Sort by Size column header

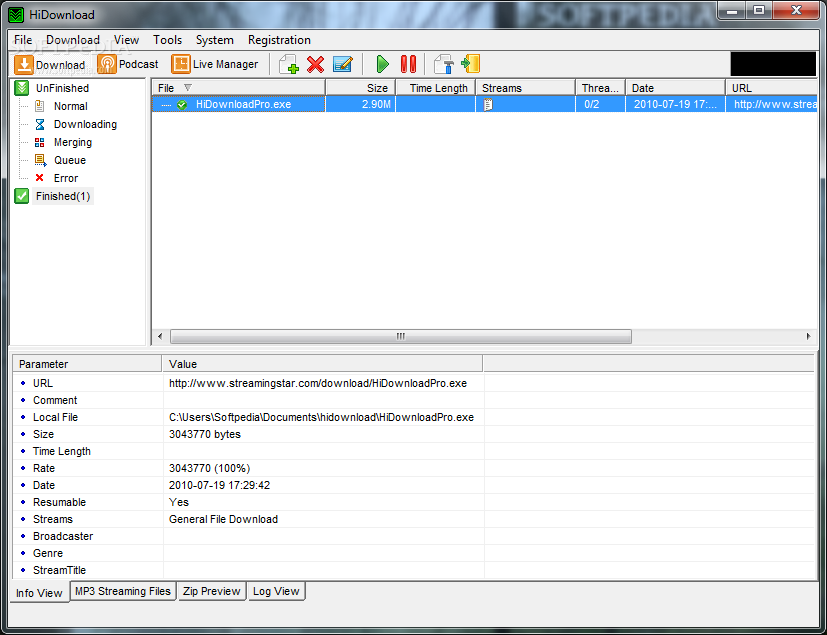tap(361, 88)
